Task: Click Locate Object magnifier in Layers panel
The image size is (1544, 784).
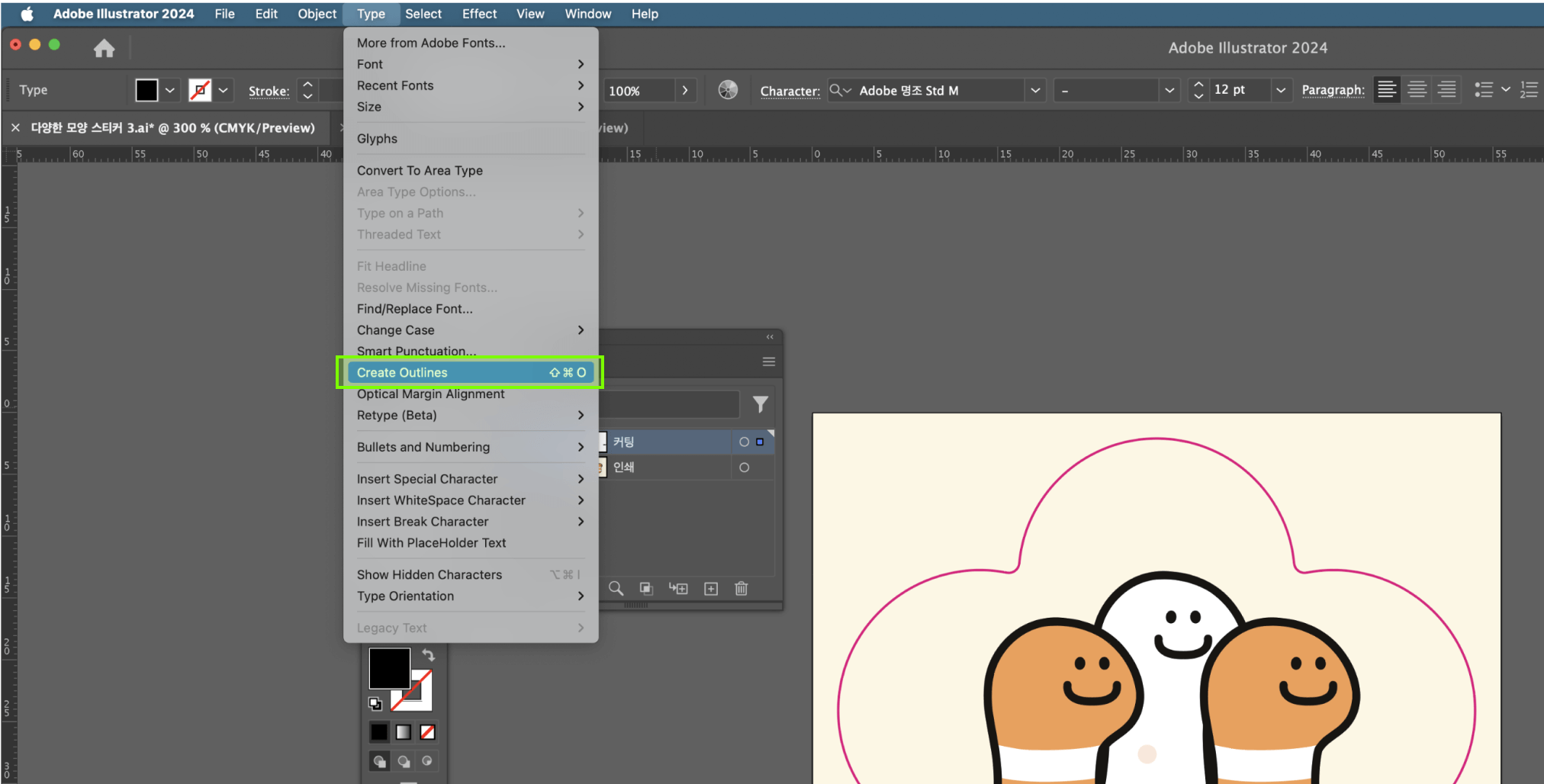Action: 616,588
